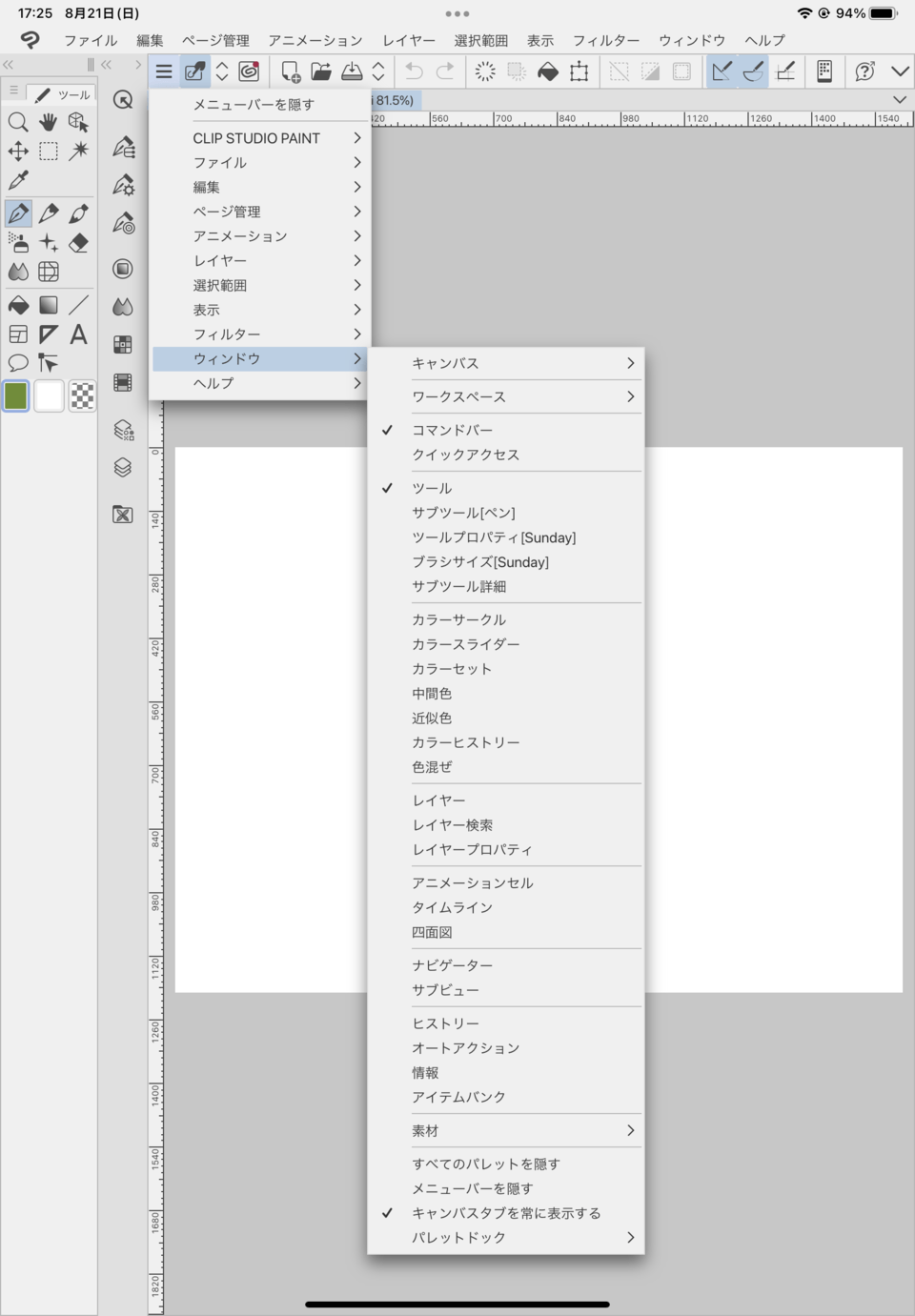This screenshot has width=915, height=1316.
Task: Click the New canvas icon in command bar
Action: coord(291,71)
